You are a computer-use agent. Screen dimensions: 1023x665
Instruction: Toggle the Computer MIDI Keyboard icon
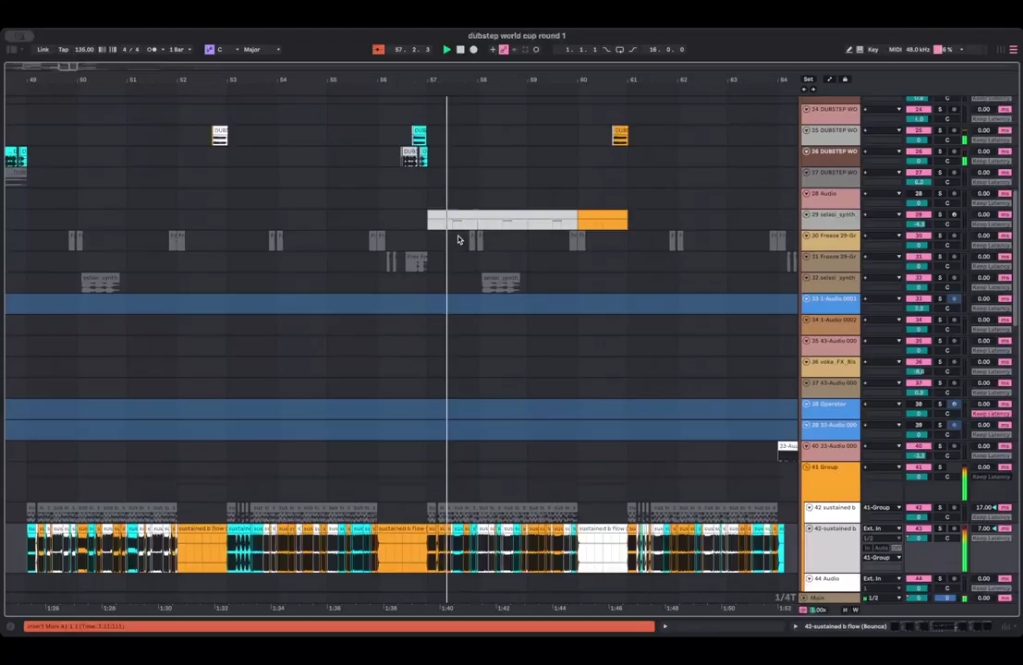(x=860, y=50)
